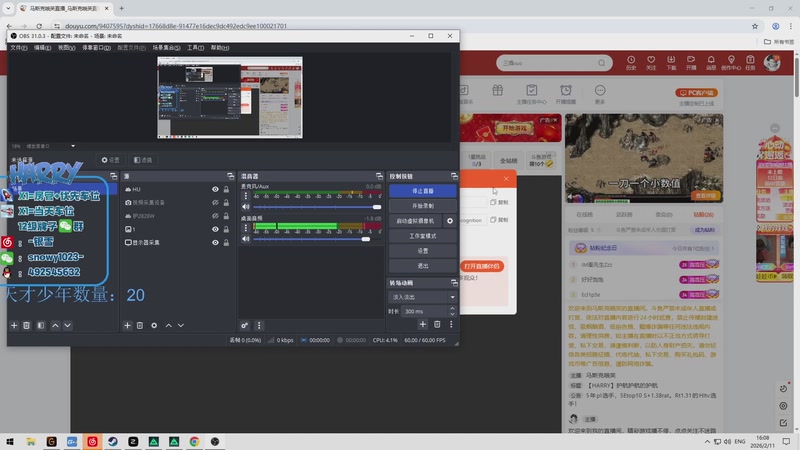Open the 工具(T) menu in OBS
Screen dimensions: 800x450
tap(195, 47)
